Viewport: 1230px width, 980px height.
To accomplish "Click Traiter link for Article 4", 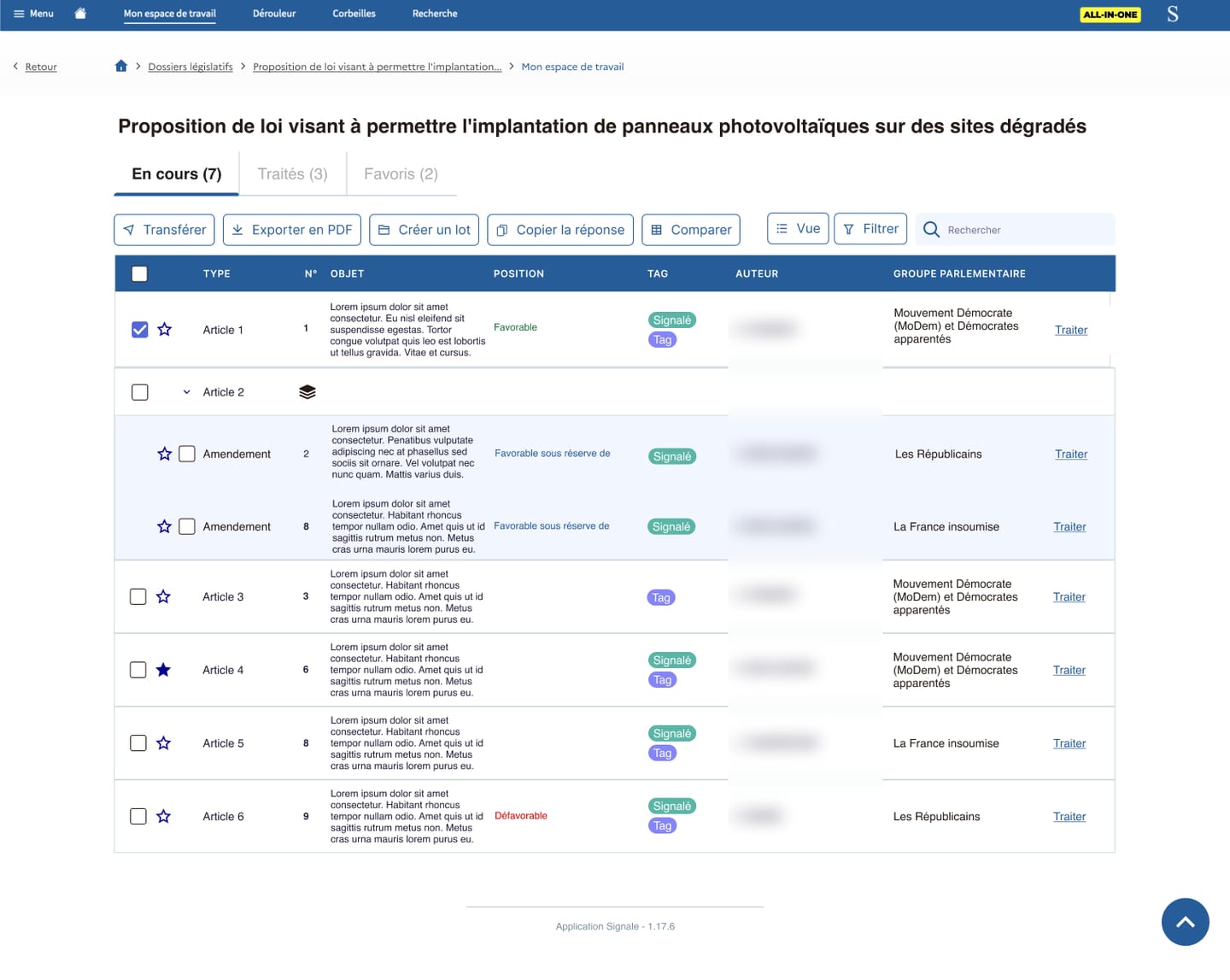I will point(1069,670).
